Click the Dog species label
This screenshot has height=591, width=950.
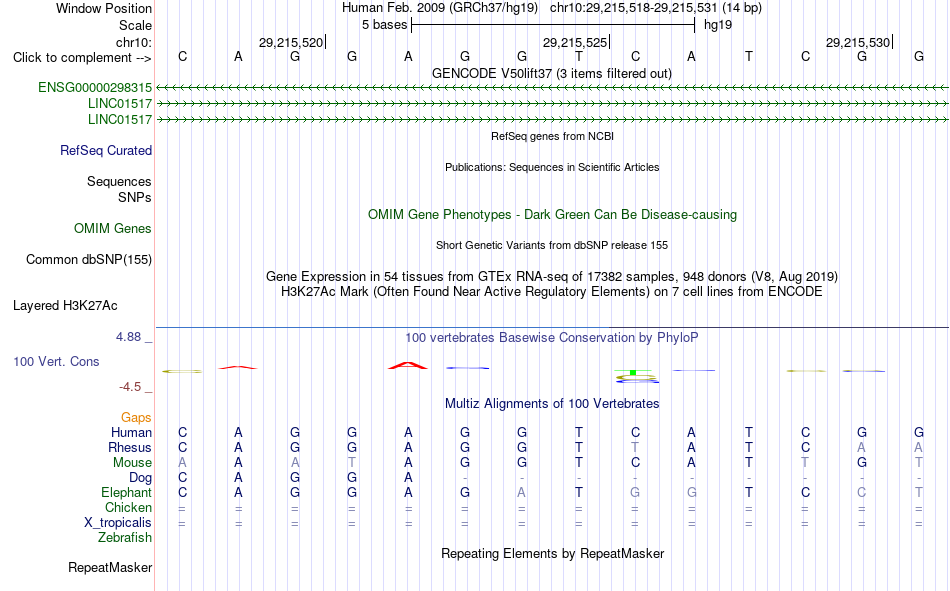[140, 478]
